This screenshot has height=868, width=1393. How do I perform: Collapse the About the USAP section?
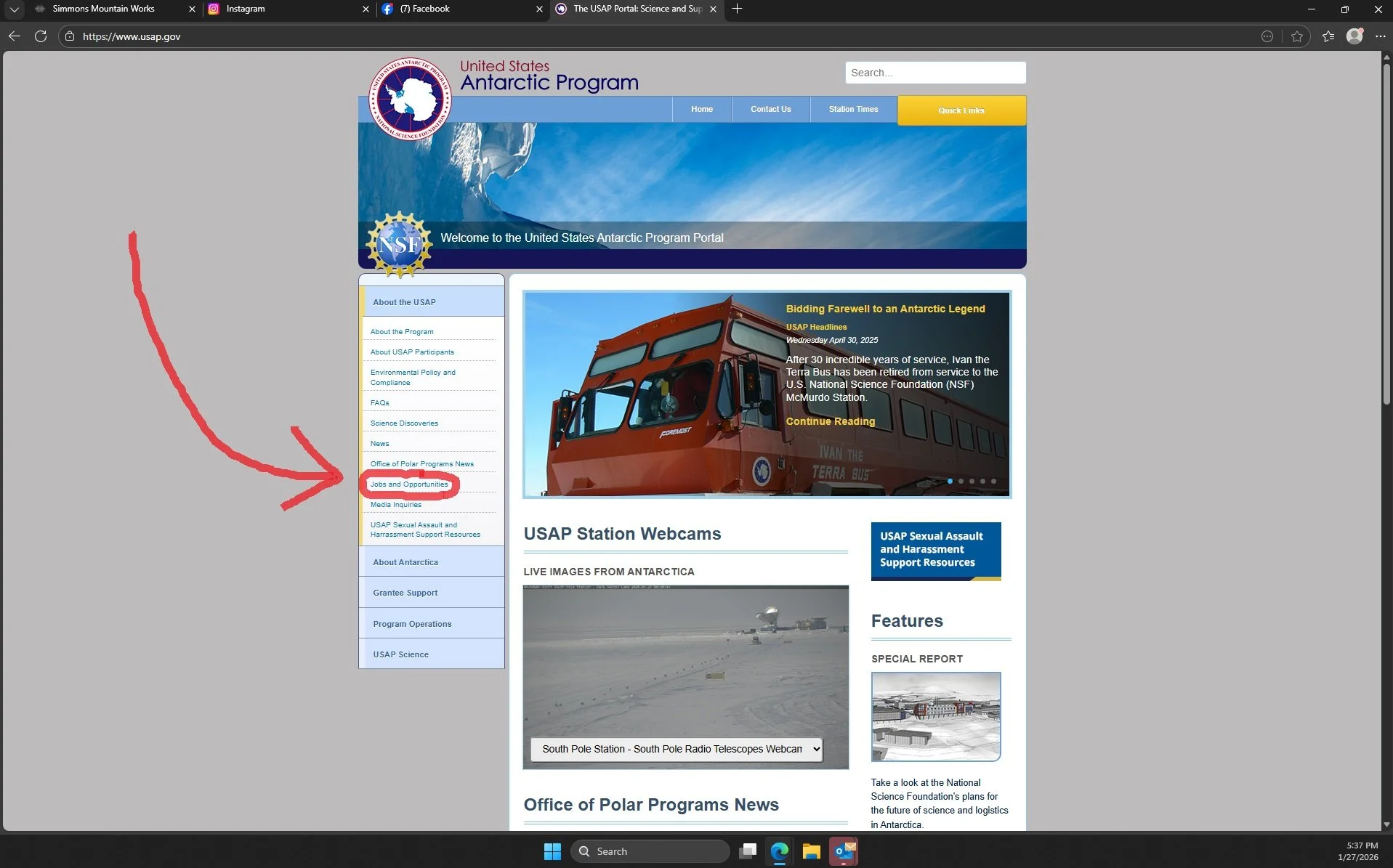coord(432,301)
